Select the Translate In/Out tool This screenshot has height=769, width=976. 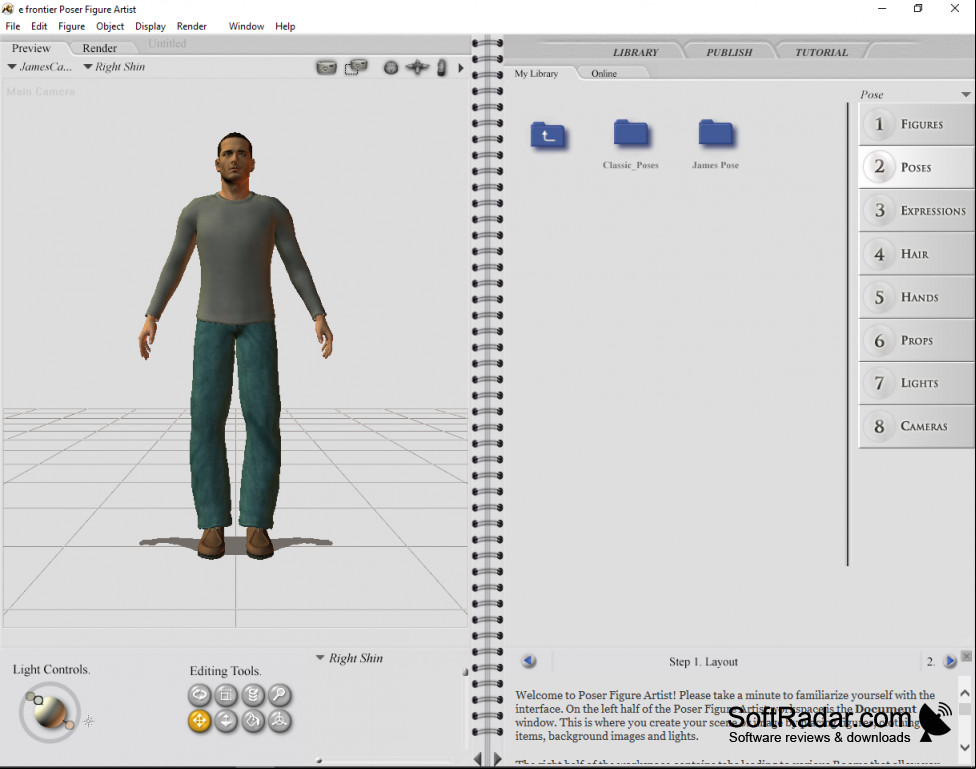pos(226,720)
